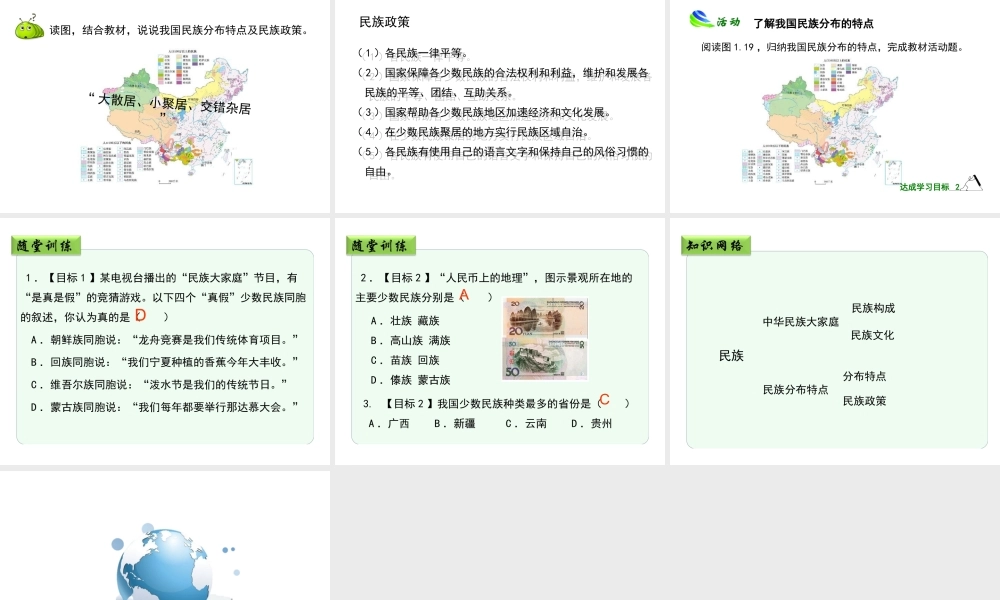
Task: Click the 知识网络 banner
Action: tap(716, 245)
